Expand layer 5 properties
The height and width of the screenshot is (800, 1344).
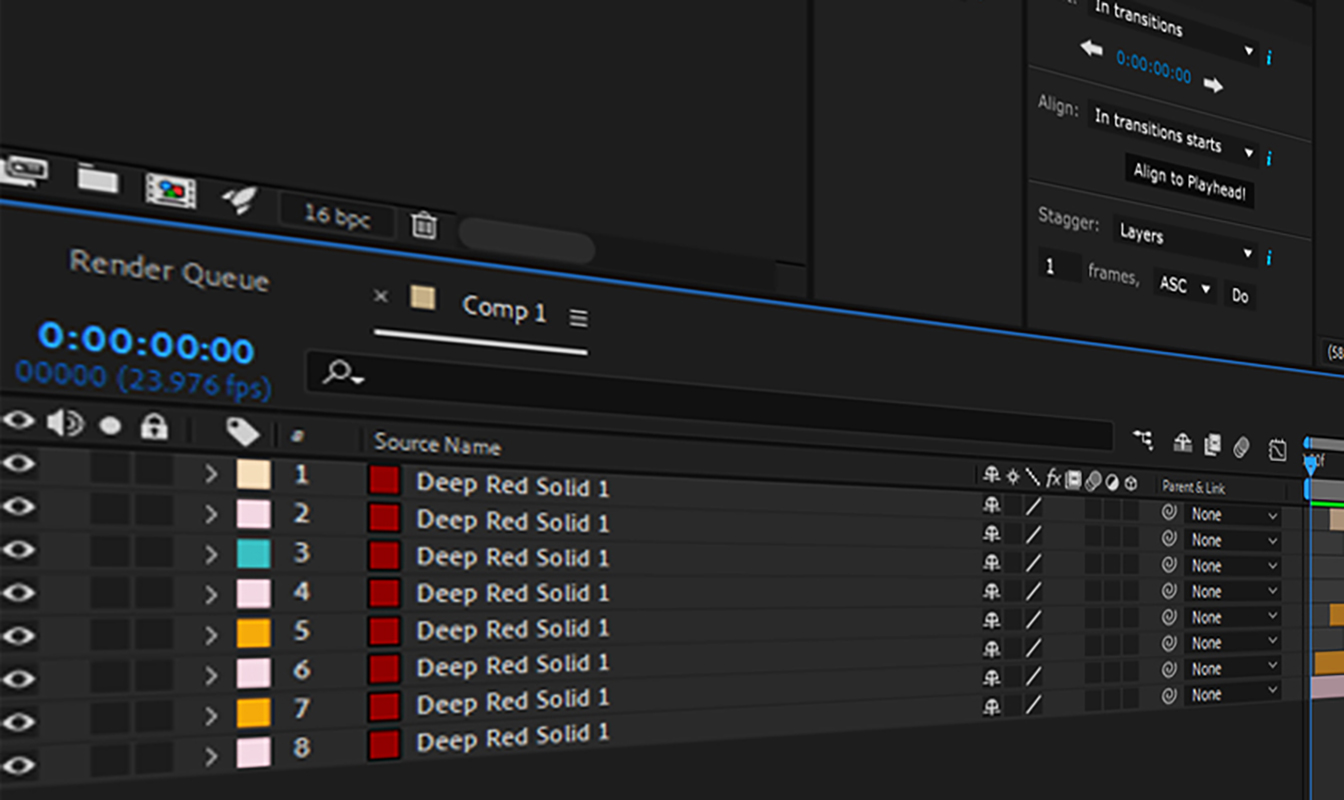tap(211, 634)
